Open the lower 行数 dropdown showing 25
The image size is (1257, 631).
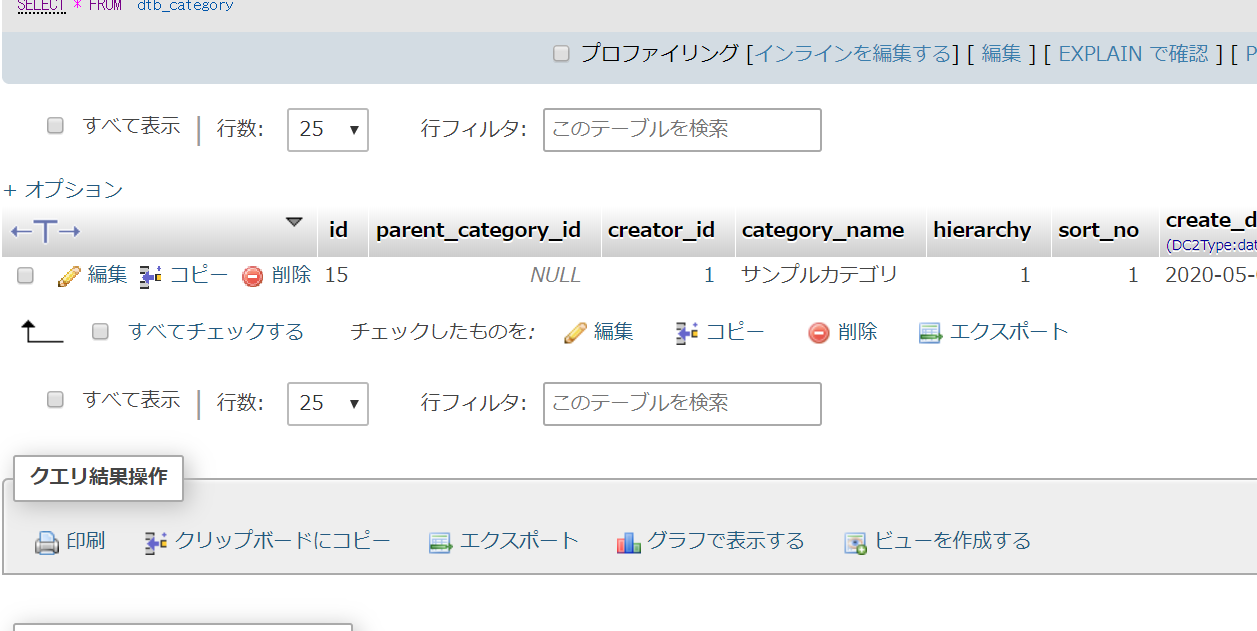pos(328,404)
